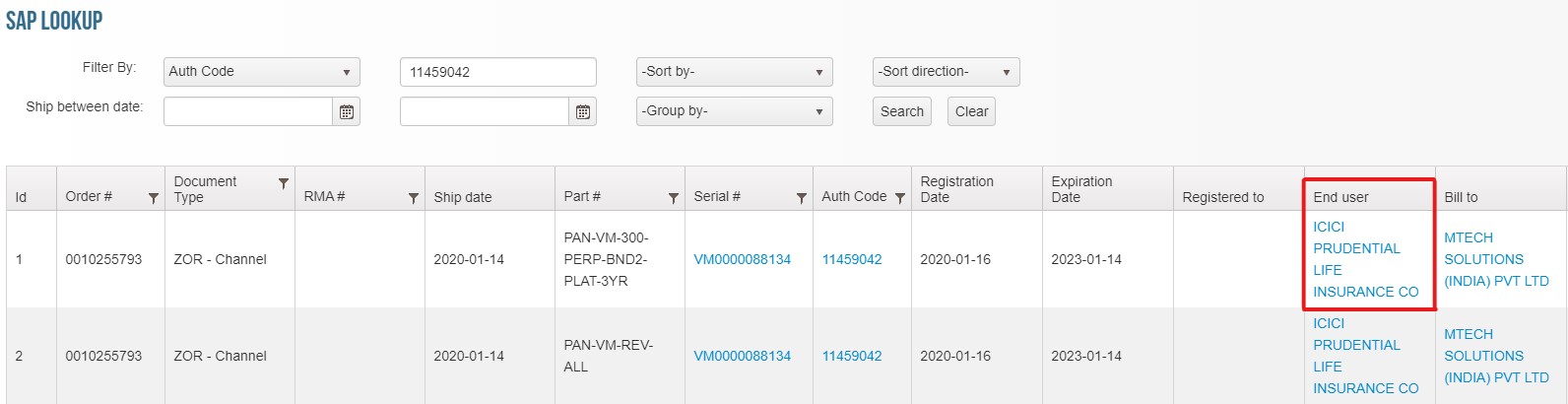Sort by the Ship date column header
Screen dimensions: 1568x404
pyautogui.click(x=463, y=197)
